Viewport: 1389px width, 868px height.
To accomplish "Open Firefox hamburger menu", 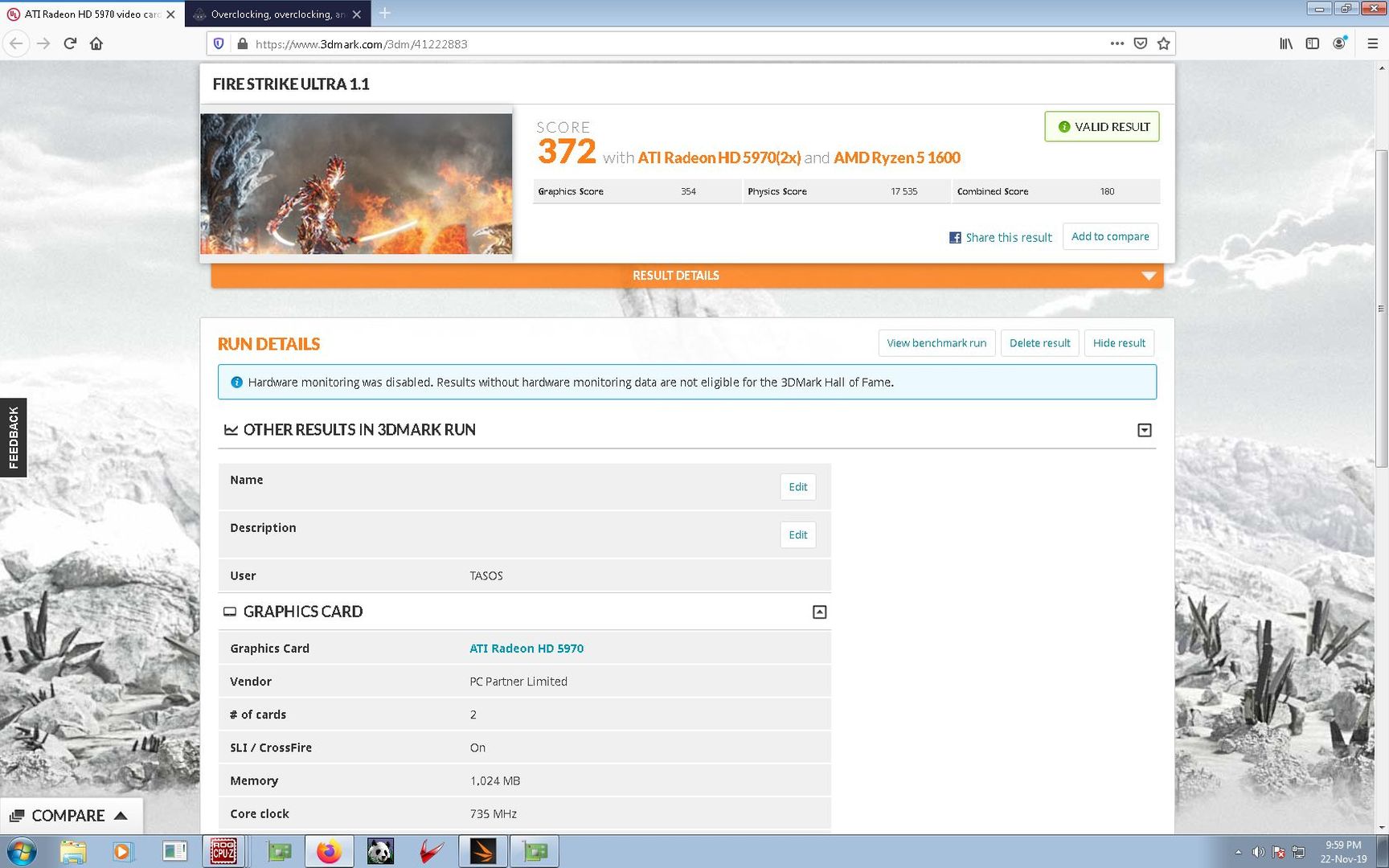I will [x=1373, y=43].
